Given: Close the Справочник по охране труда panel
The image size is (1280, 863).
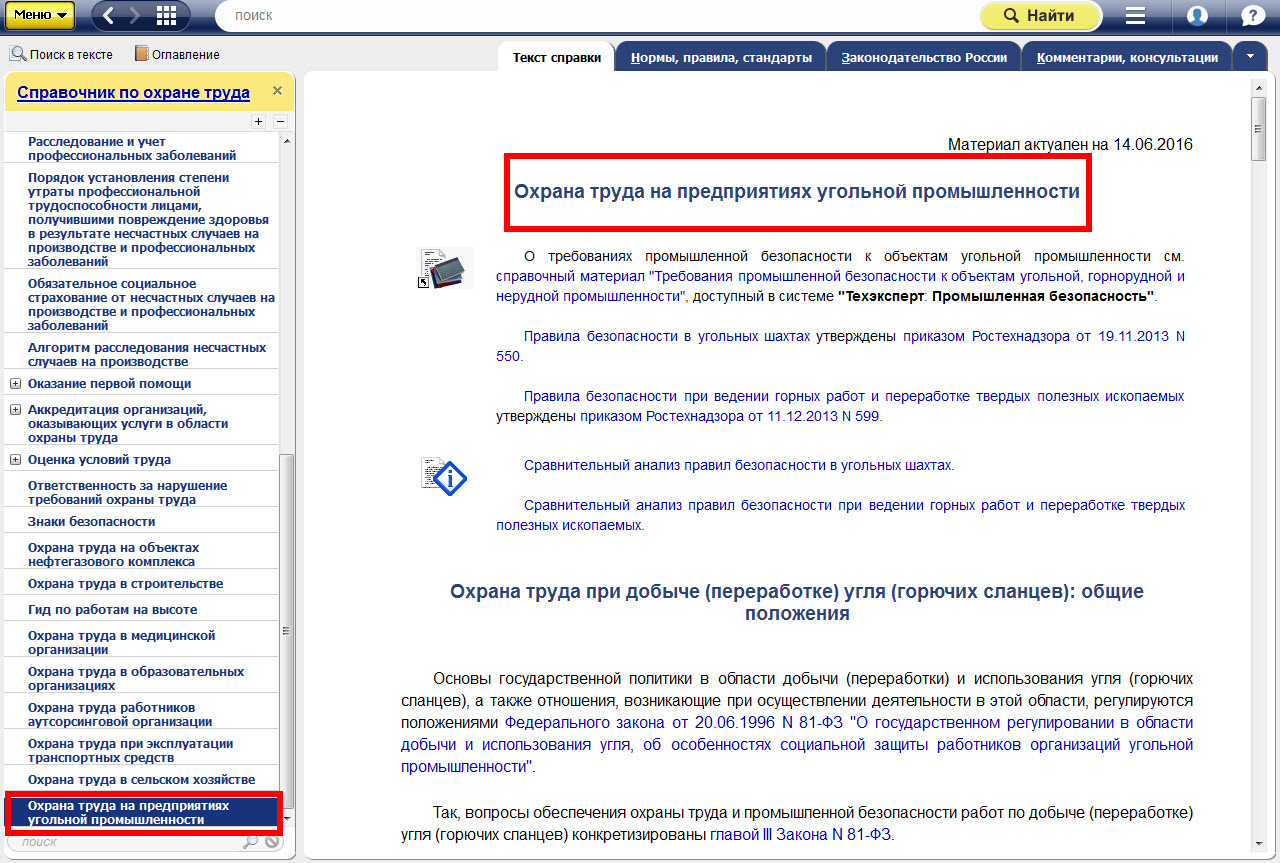Looking at the screenshot, I should 277,91.
